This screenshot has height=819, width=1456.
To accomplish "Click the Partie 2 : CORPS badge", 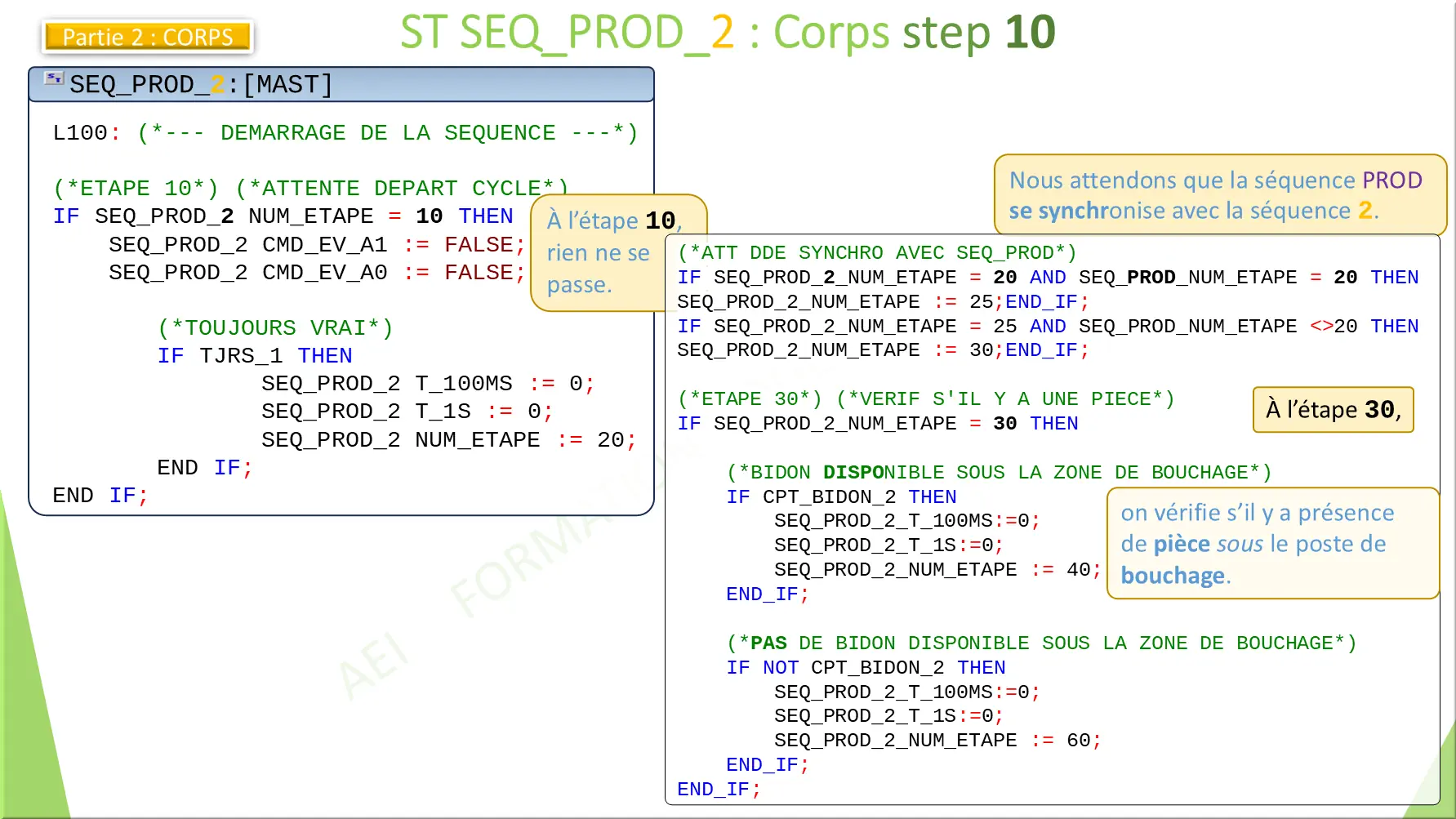I will pos(147,37).
